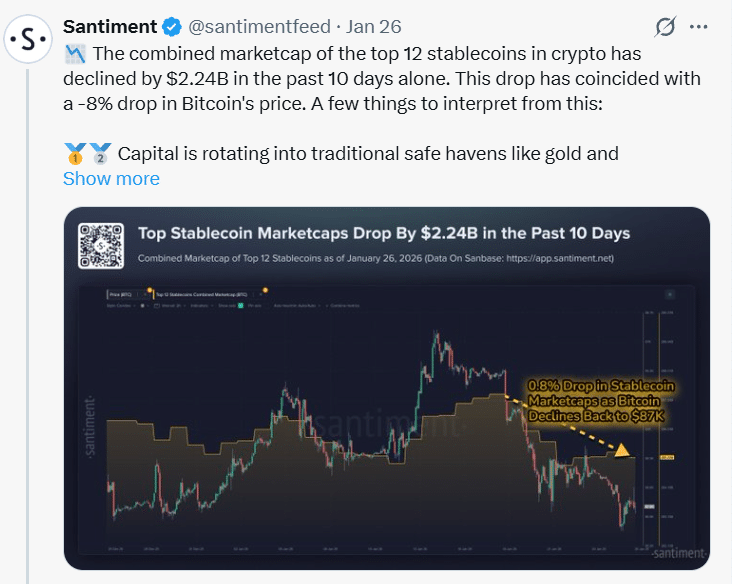Click the silver medal emoji
This screenshot has height=584, width=747.
pyautogui.click(x=100, y=154)
